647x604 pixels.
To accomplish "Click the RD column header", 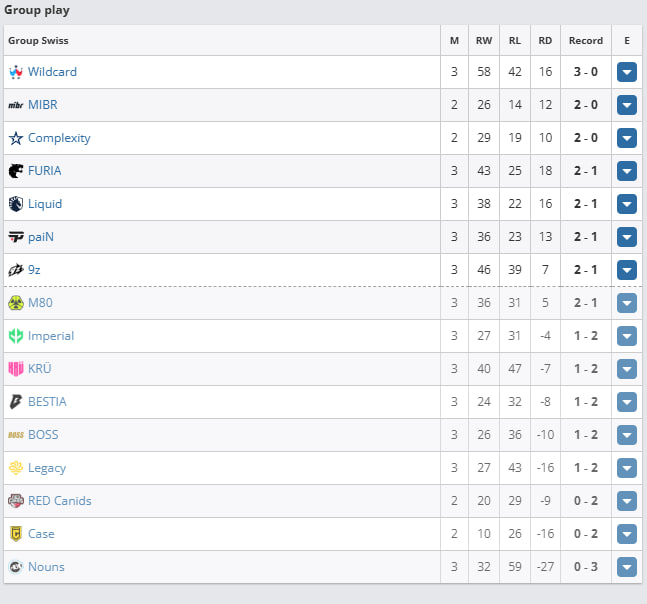I will tap(545, 40).
